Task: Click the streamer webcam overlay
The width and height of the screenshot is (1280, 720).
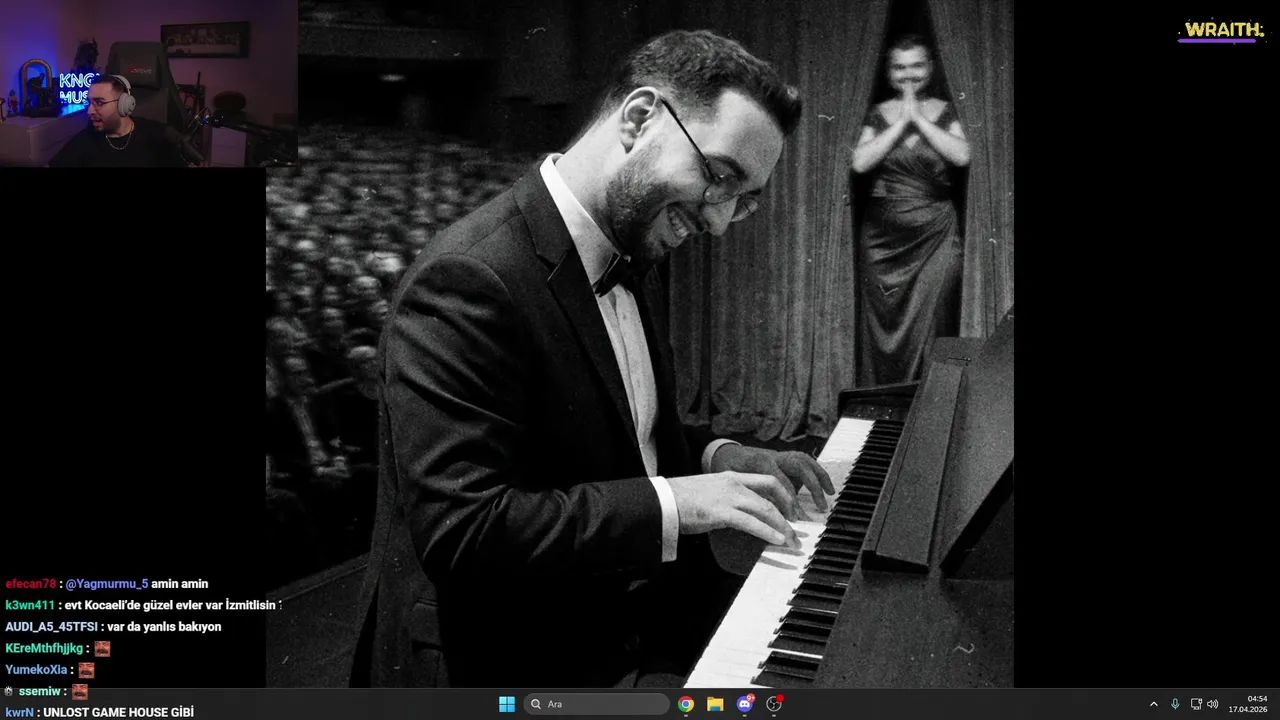Action: (x=148, y=83)
